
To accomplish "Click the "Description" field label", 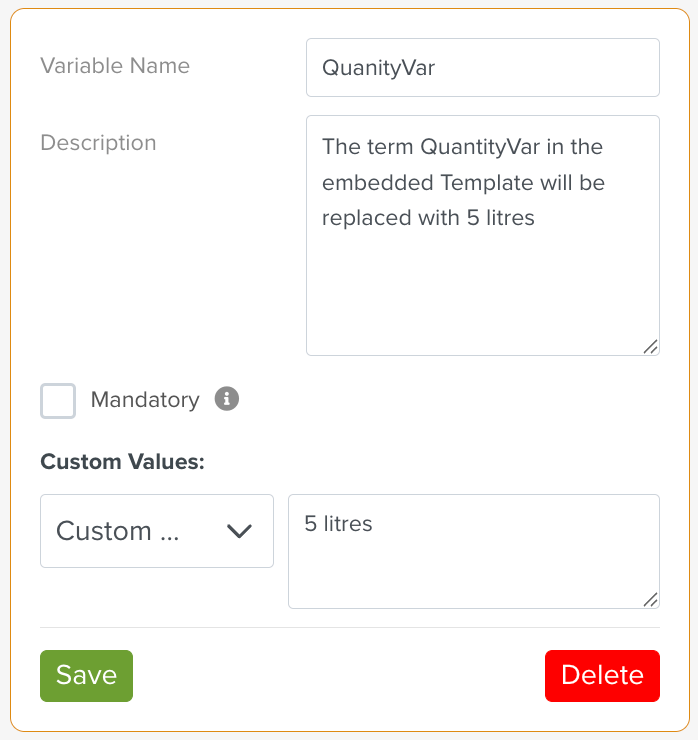I will 98,143.
